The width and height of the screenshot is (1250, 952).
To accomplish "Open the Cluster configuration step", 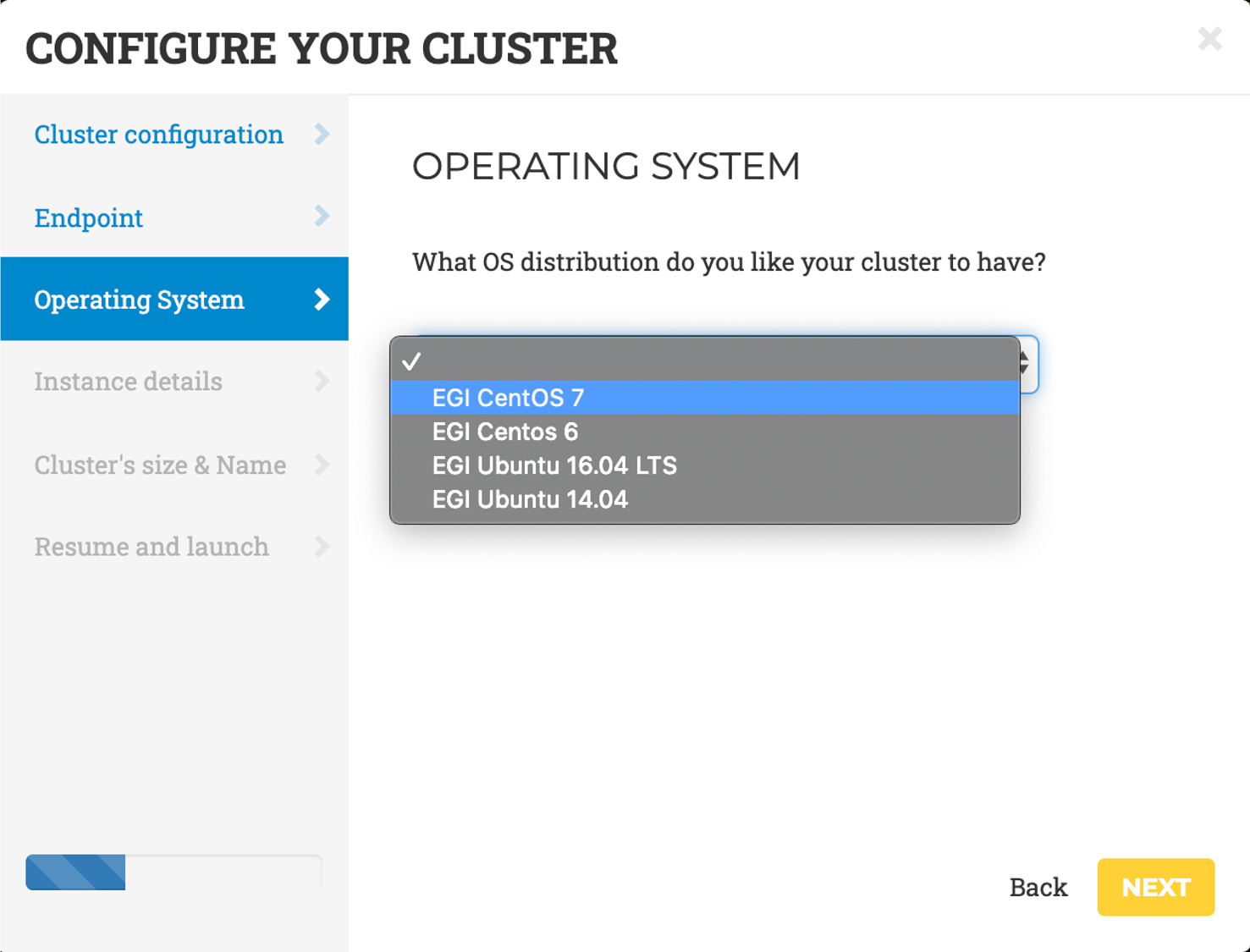I will 158,134.
